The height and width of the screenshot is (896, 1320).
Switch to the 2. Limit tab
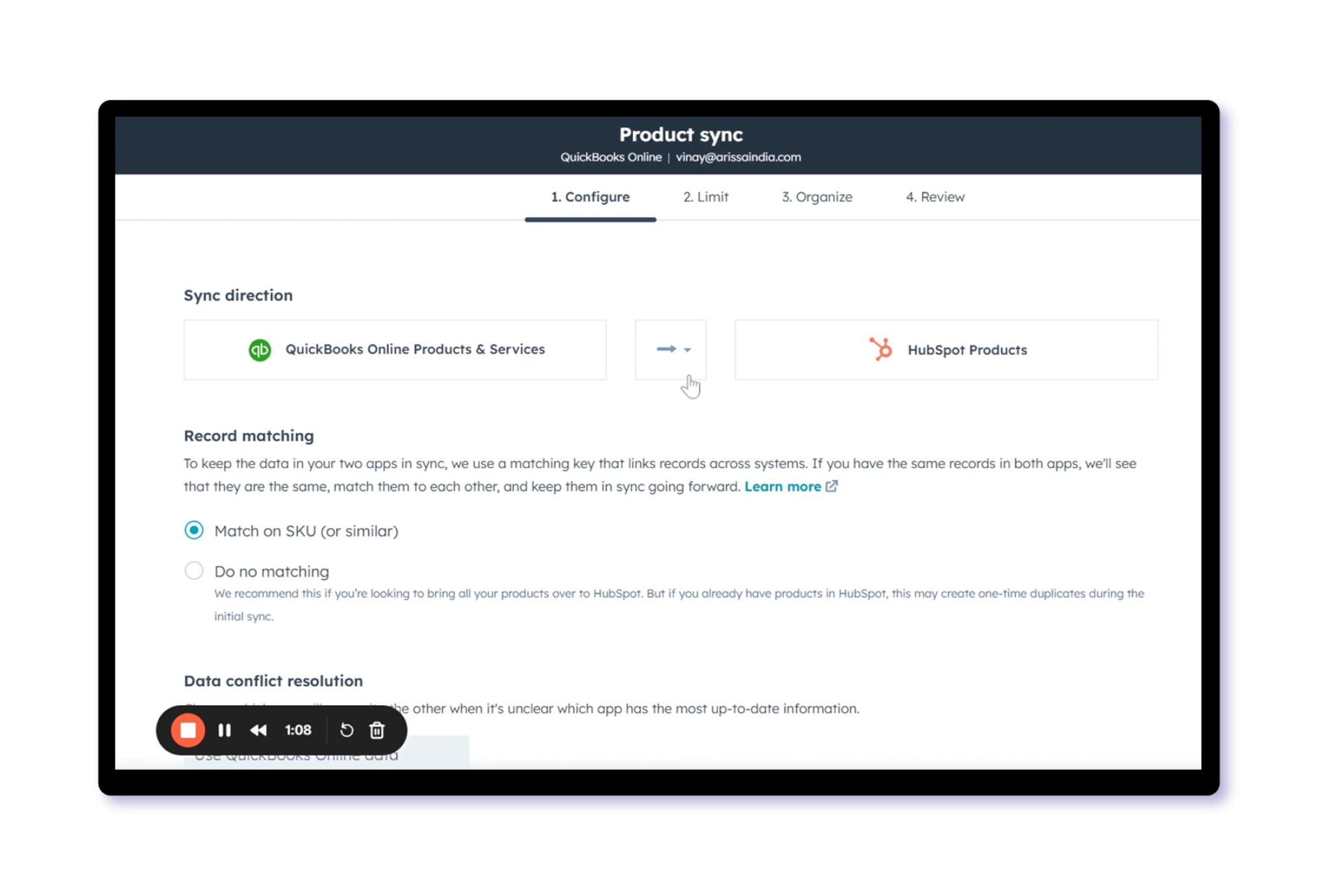pos(705,197)
